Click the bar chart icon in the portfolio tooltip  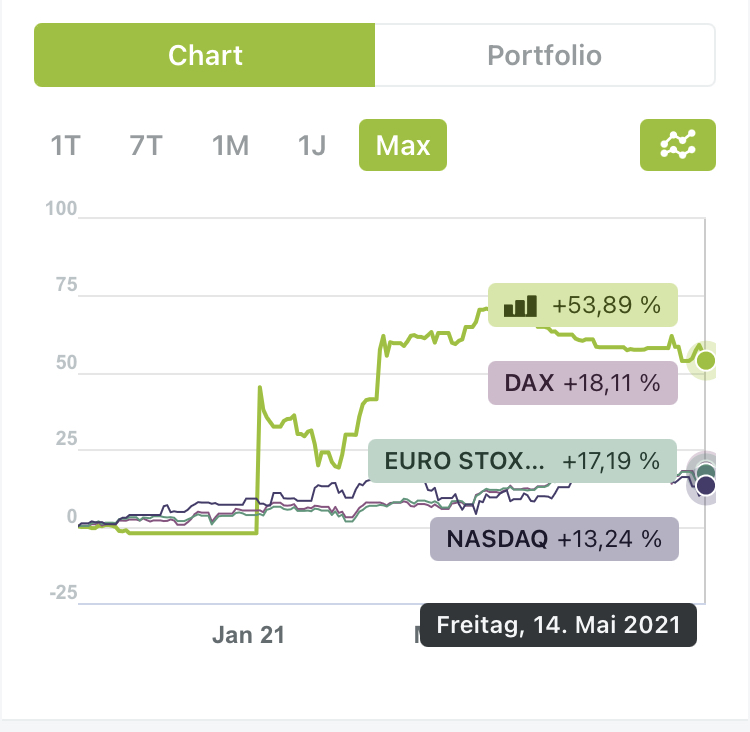520,305
